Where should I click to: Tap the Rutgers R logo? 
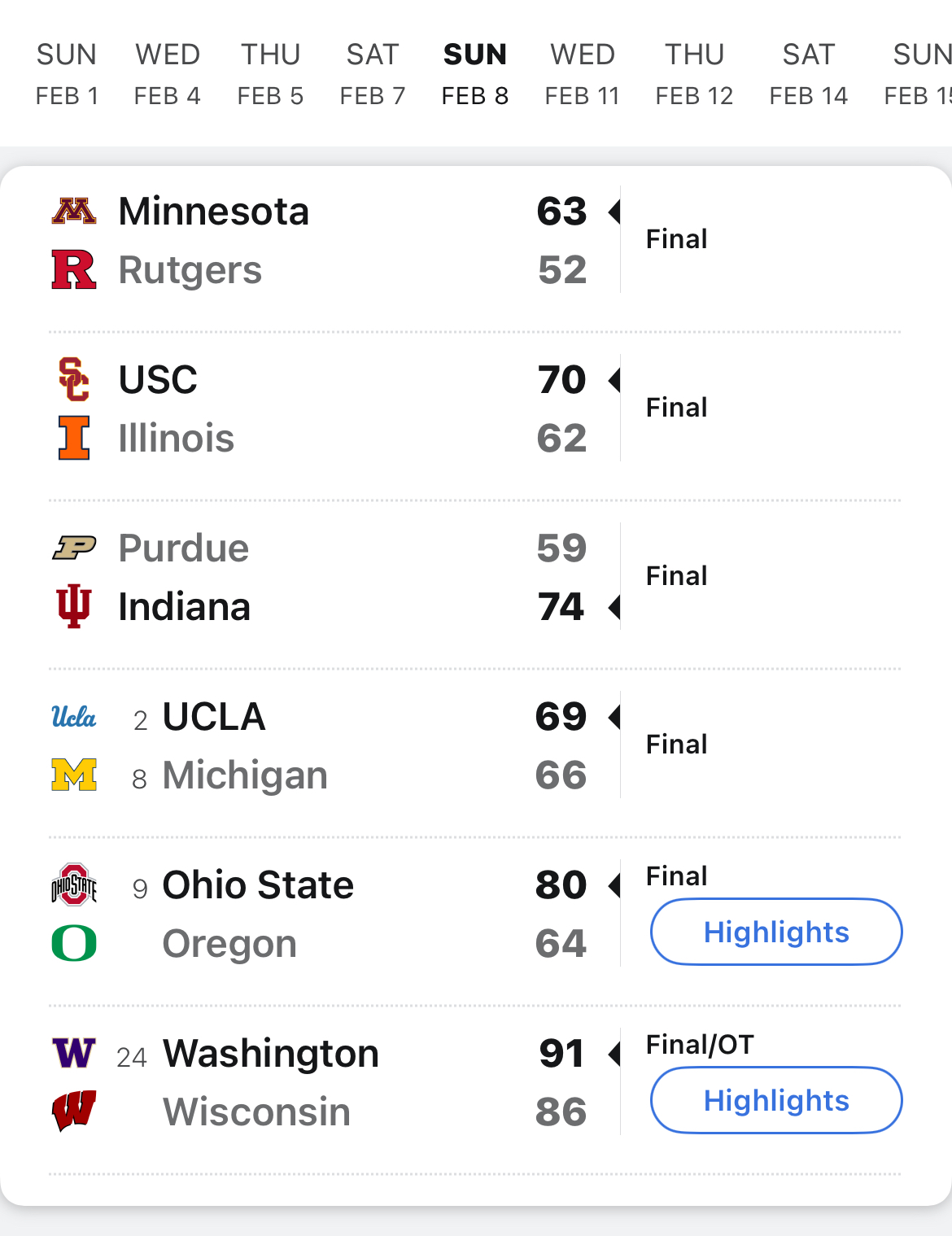tap(74, 270)
